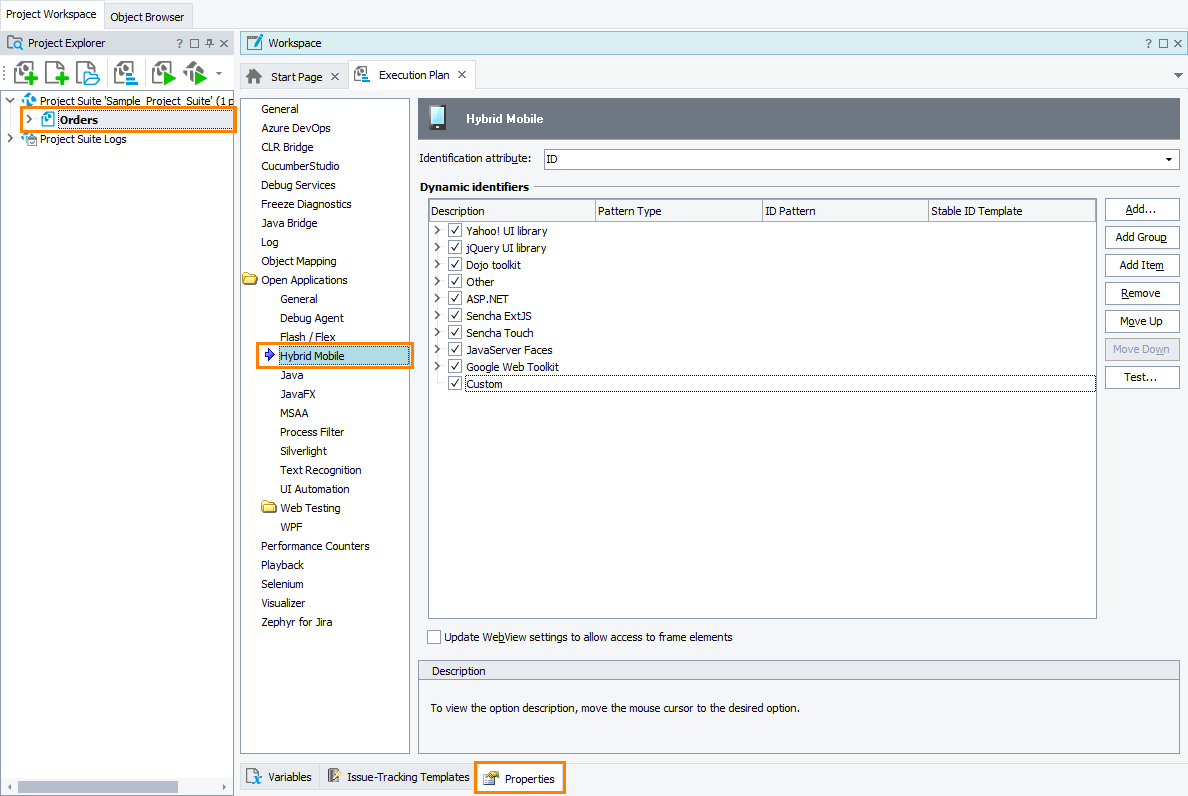The image size is (1188, 796).
Task: Click the Add Group button
Action: pos(1141,237)
